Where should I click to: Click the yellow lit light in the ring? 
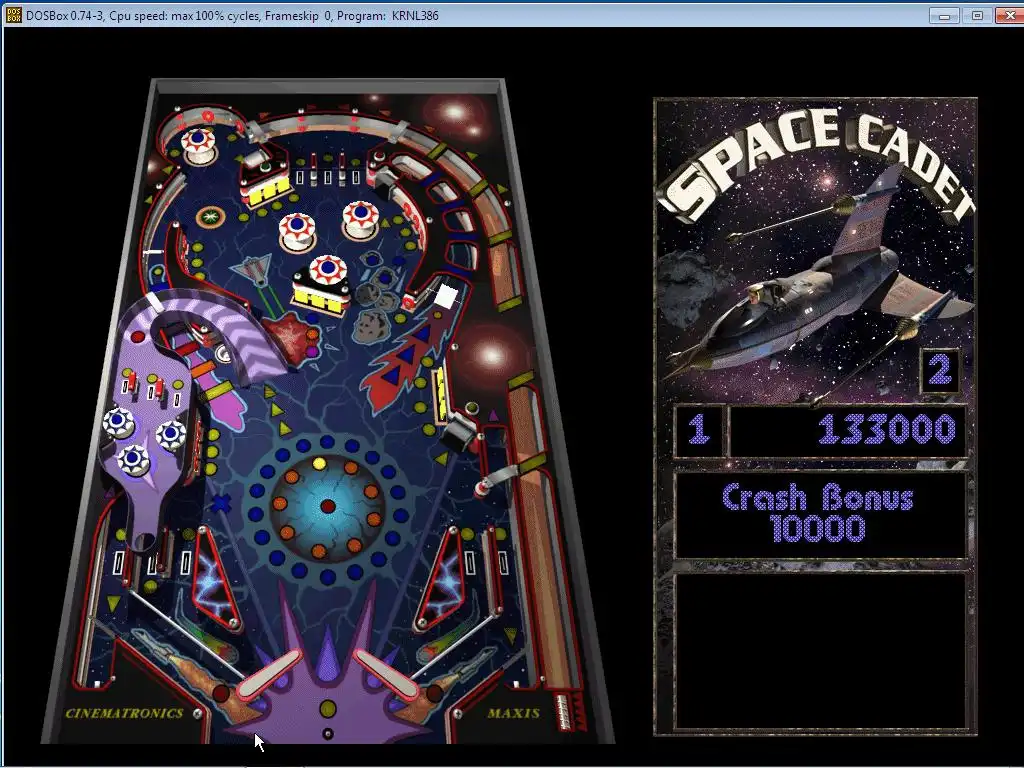tap(319, 464)
